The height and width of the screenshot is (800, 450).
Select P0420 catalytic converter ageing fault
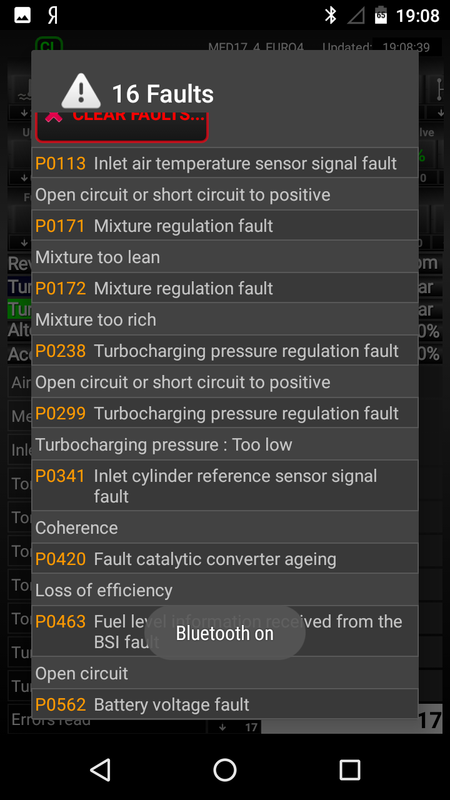224,559
